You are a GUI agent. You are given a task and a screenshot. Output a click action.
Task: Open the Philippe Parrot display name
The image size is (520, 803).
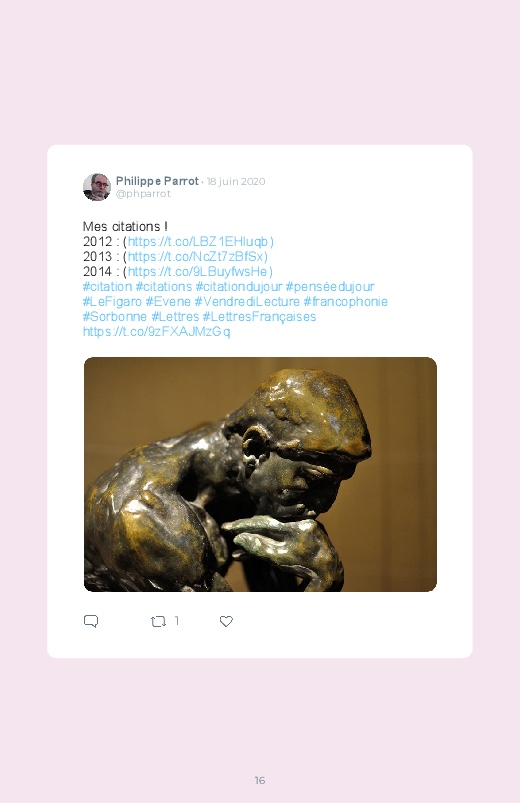point(157,181)
